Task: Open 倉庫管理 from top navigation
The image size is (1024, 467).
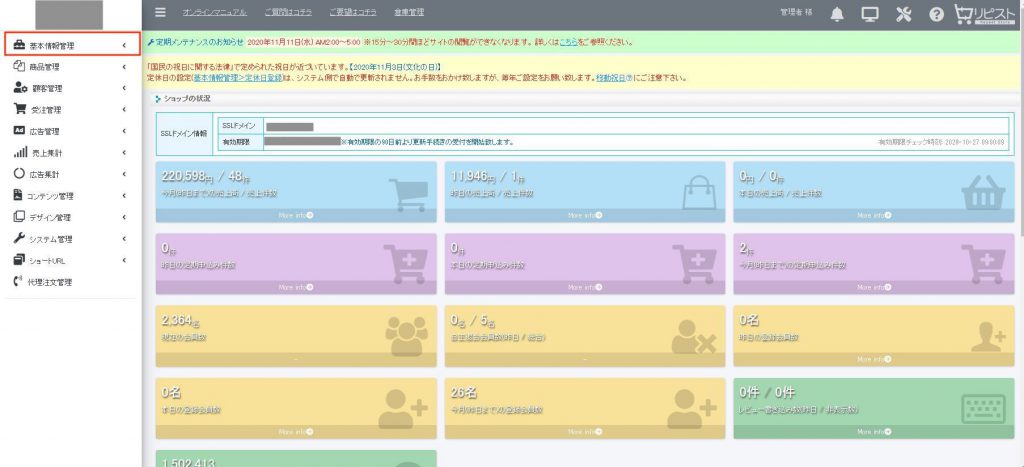Action: coord(409,12)
